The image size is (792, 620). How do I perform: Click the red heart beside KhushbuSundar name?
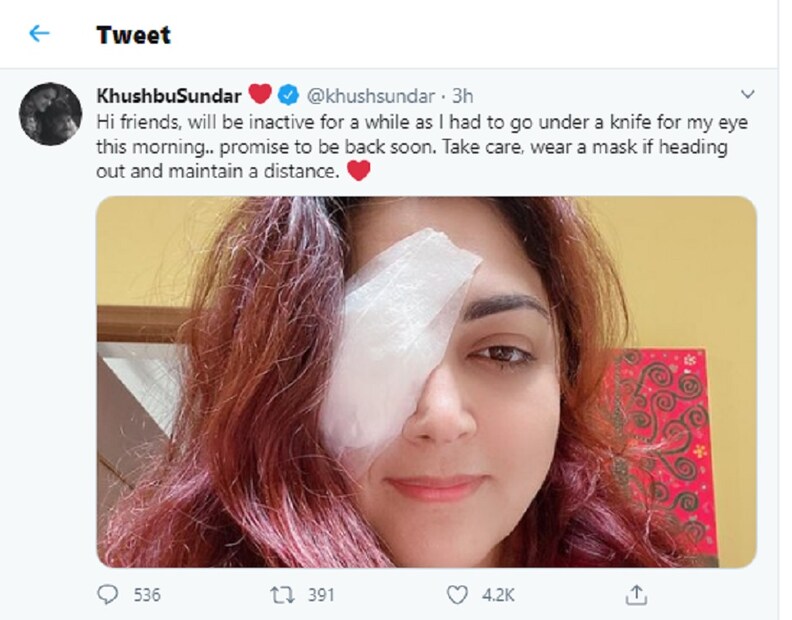pyautogui.click(x=259, y=96)
